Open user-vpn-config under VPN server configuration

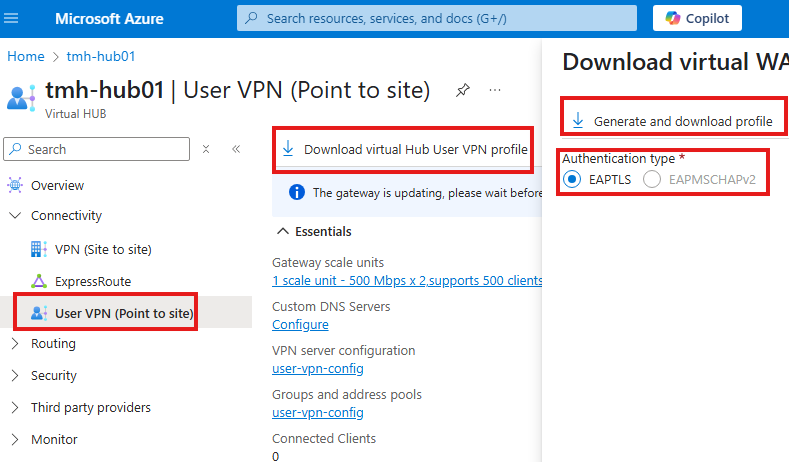(318, 368)
